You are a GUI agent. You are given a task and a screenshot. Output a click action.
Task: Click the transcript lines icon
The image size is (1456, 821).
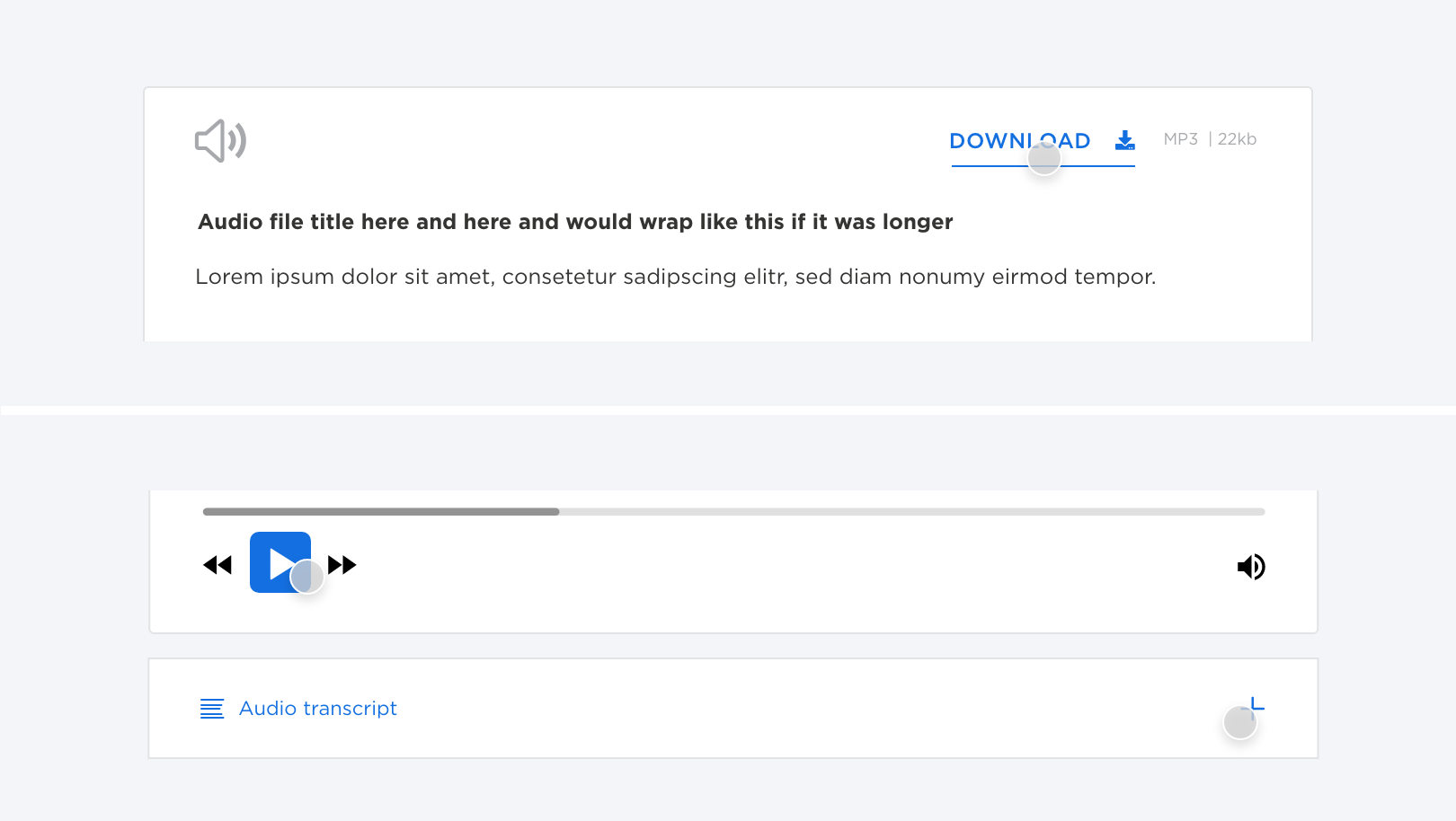tap(211, 709)
